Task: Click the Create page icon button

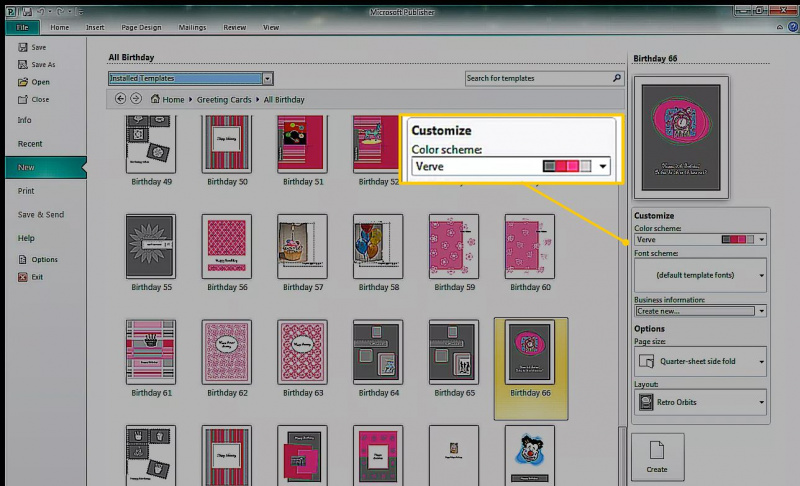Action: [657, 457]
